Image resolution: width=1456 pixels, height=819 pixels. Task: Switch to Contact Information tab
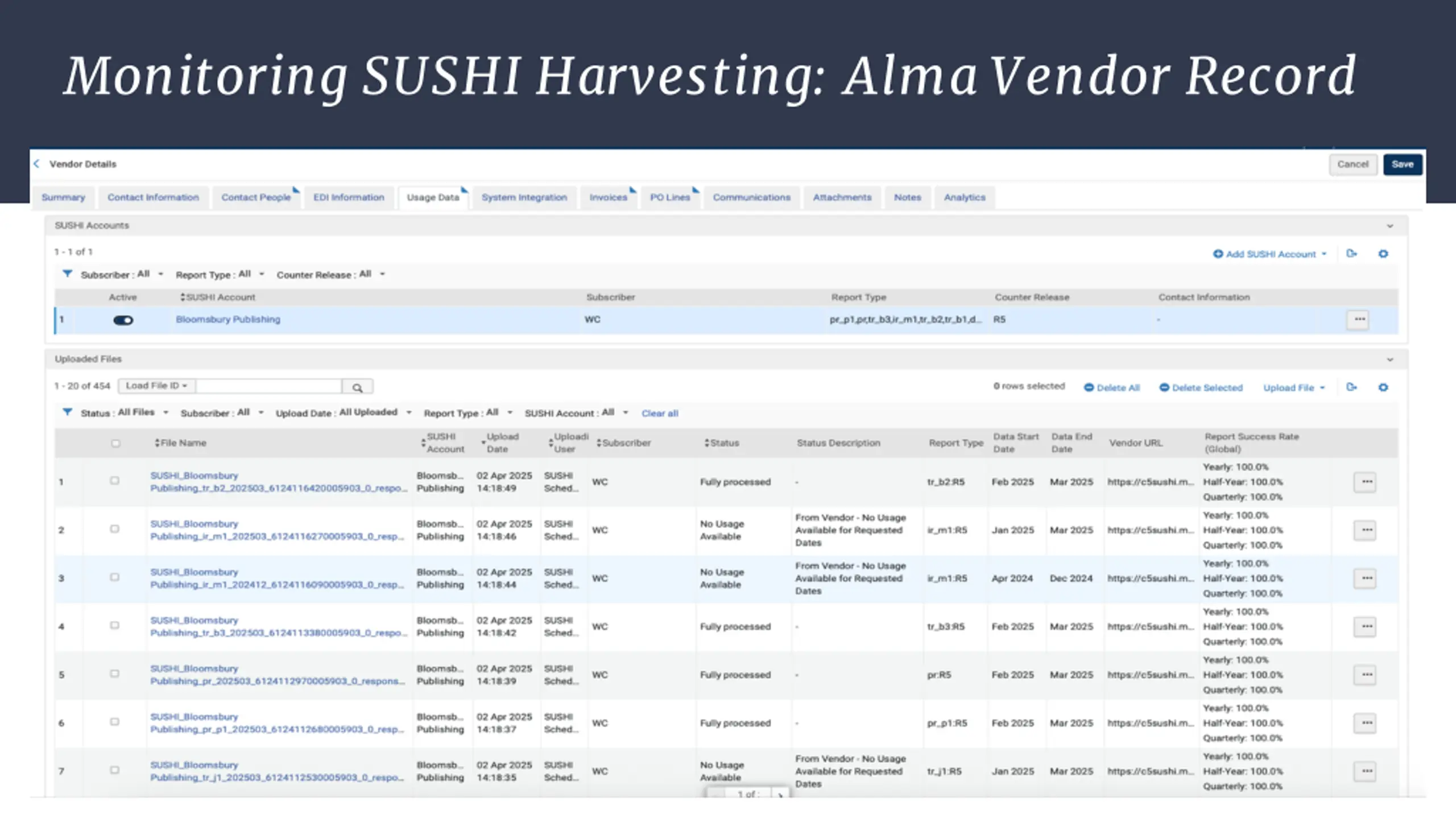tap(153, 197)
